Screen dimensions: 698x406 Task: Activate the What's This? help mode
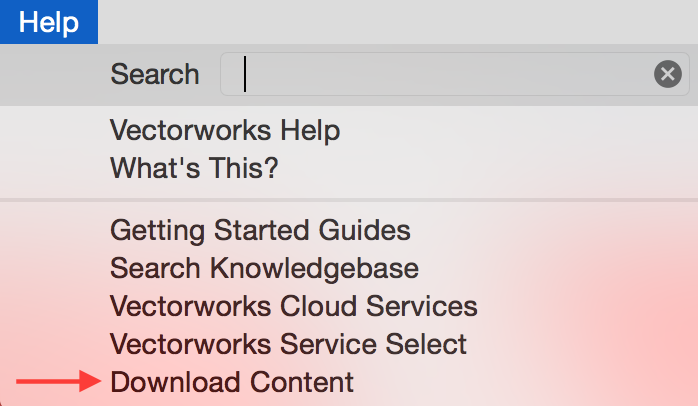coord(194,168)
